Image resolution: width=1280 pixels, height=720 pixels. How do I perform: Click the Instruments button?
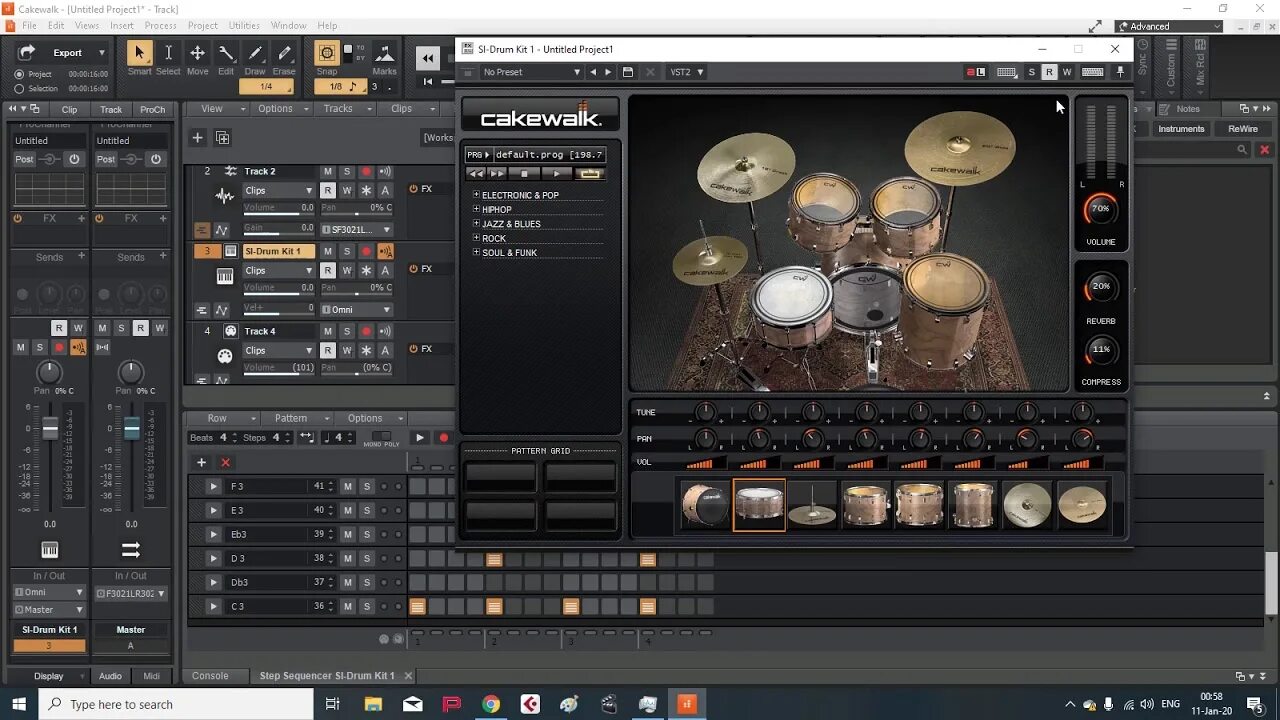click(x=1181, y=129)
